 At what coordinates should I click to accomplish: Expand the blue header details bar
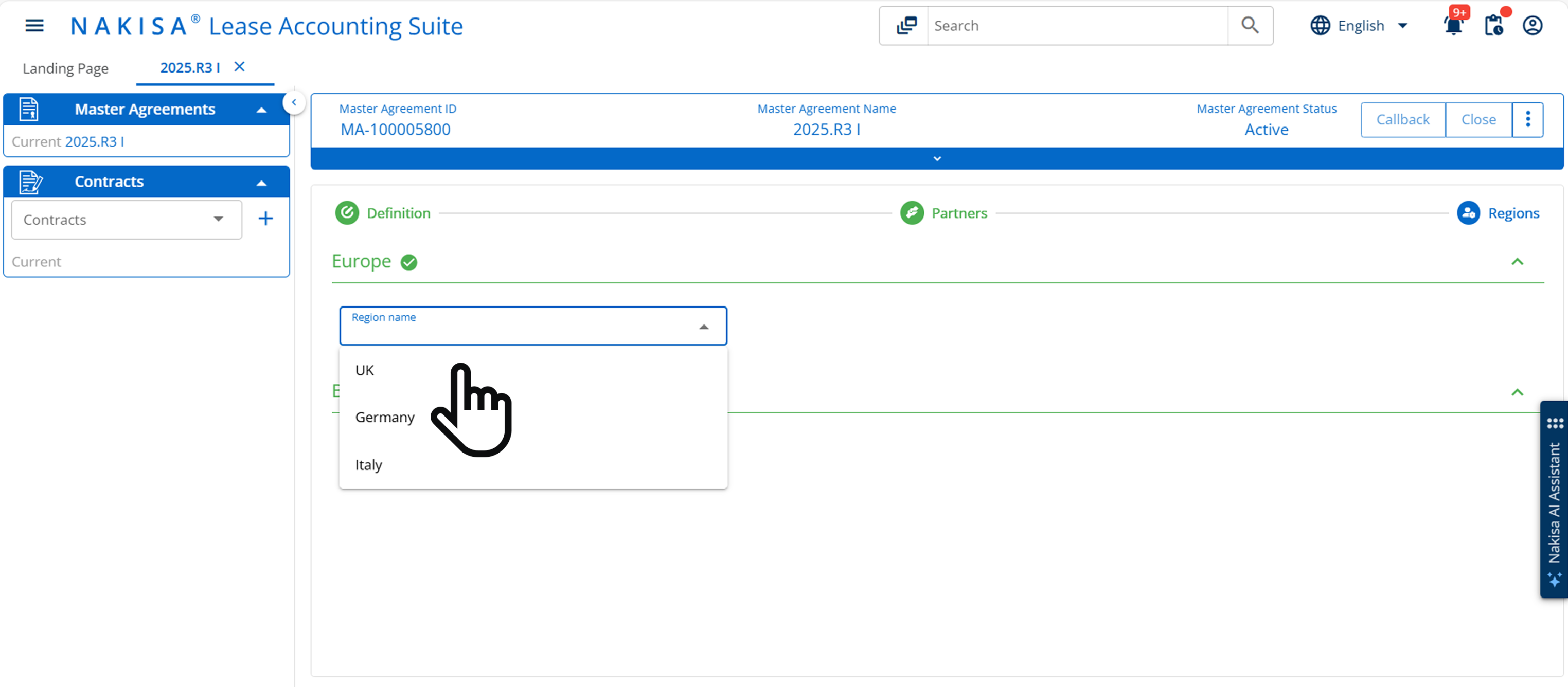[937, 159]
